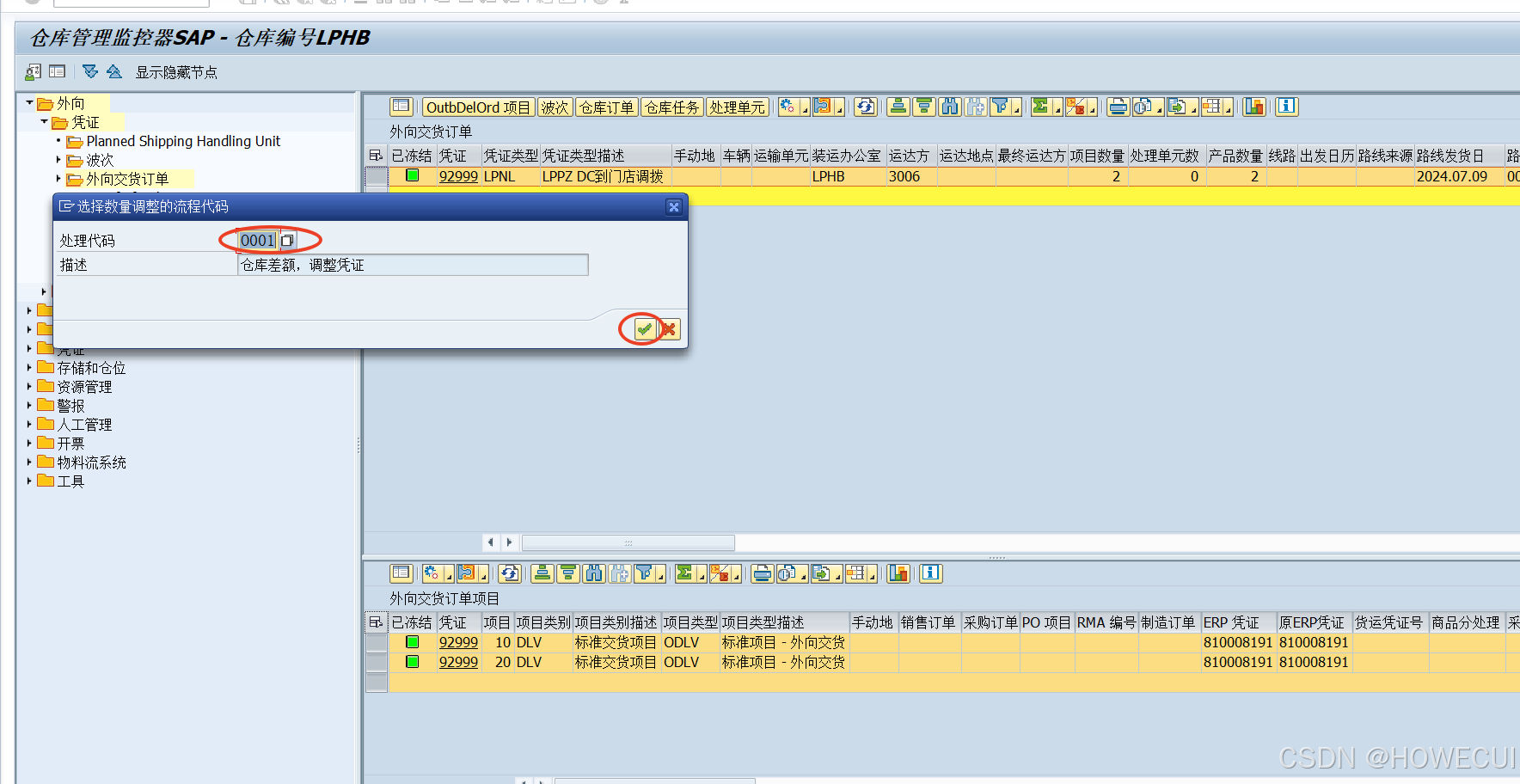This screenshot has width=1520, height=784.
Task: Click the 处理代码 input field
Action: point(257,241)
